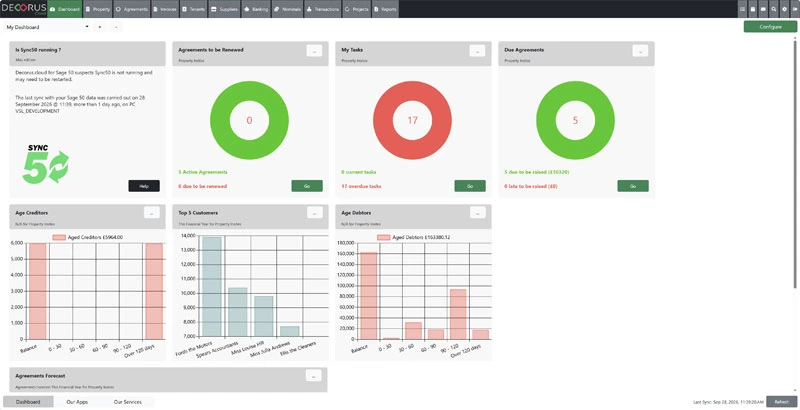Go to the Dashboard navigation tab
Image resolution: width=800 pixels, height=410 pixels.
pos(65,9)
